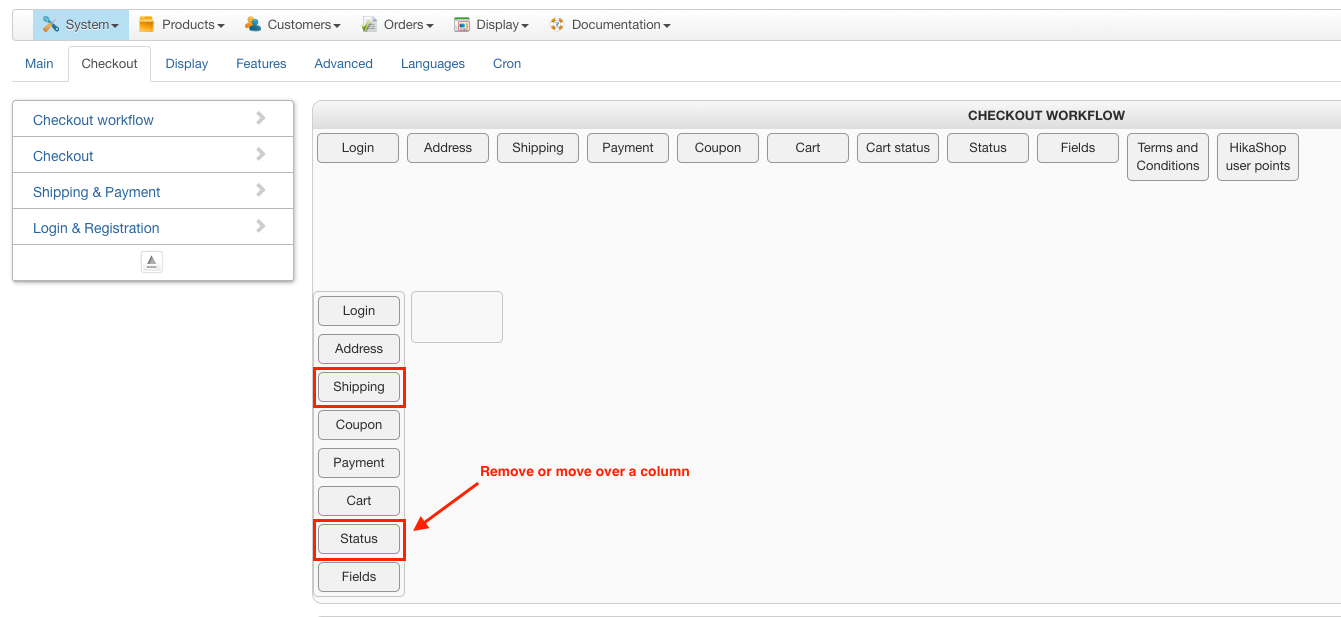The image size is (1341, 617).
Task: Click the HikaShop user points block
Action: [x=1258, y=157]
